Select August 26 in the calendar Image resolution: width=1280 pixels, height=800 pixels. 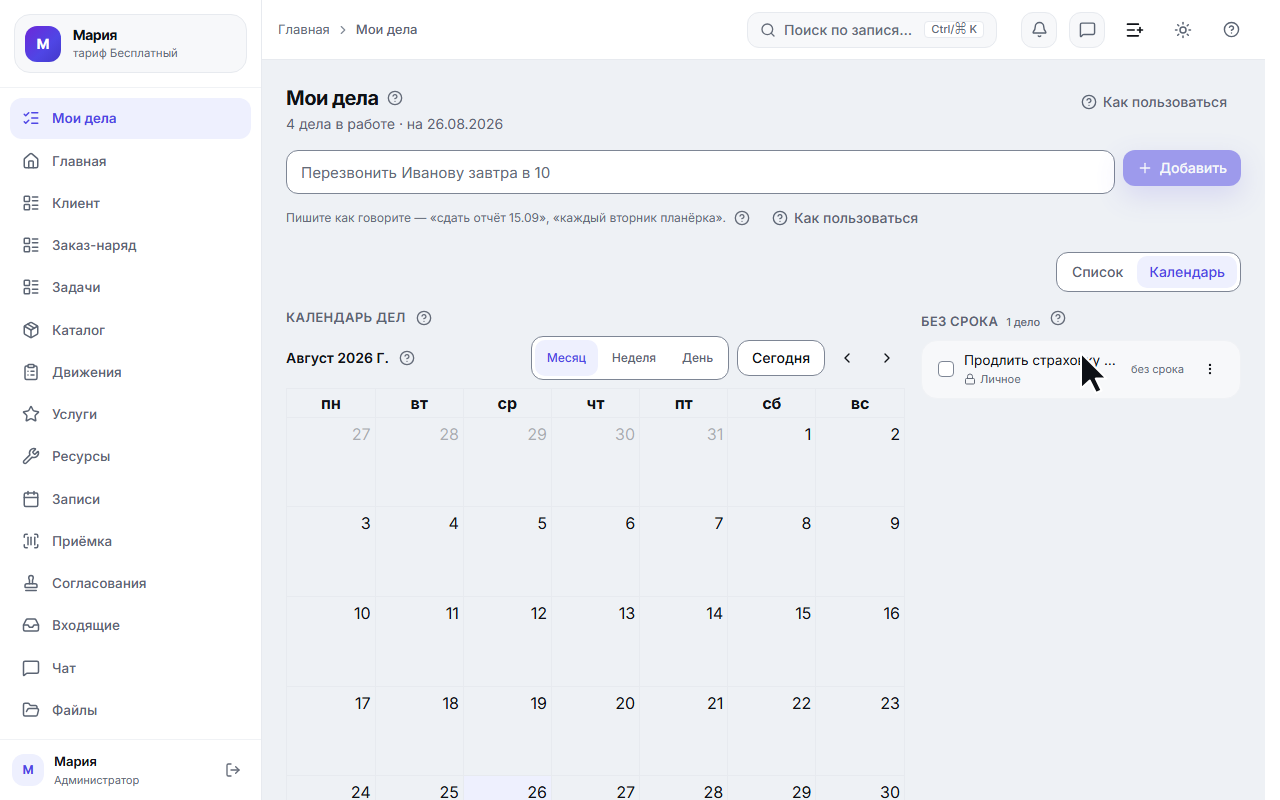click(x=508, y=789)
